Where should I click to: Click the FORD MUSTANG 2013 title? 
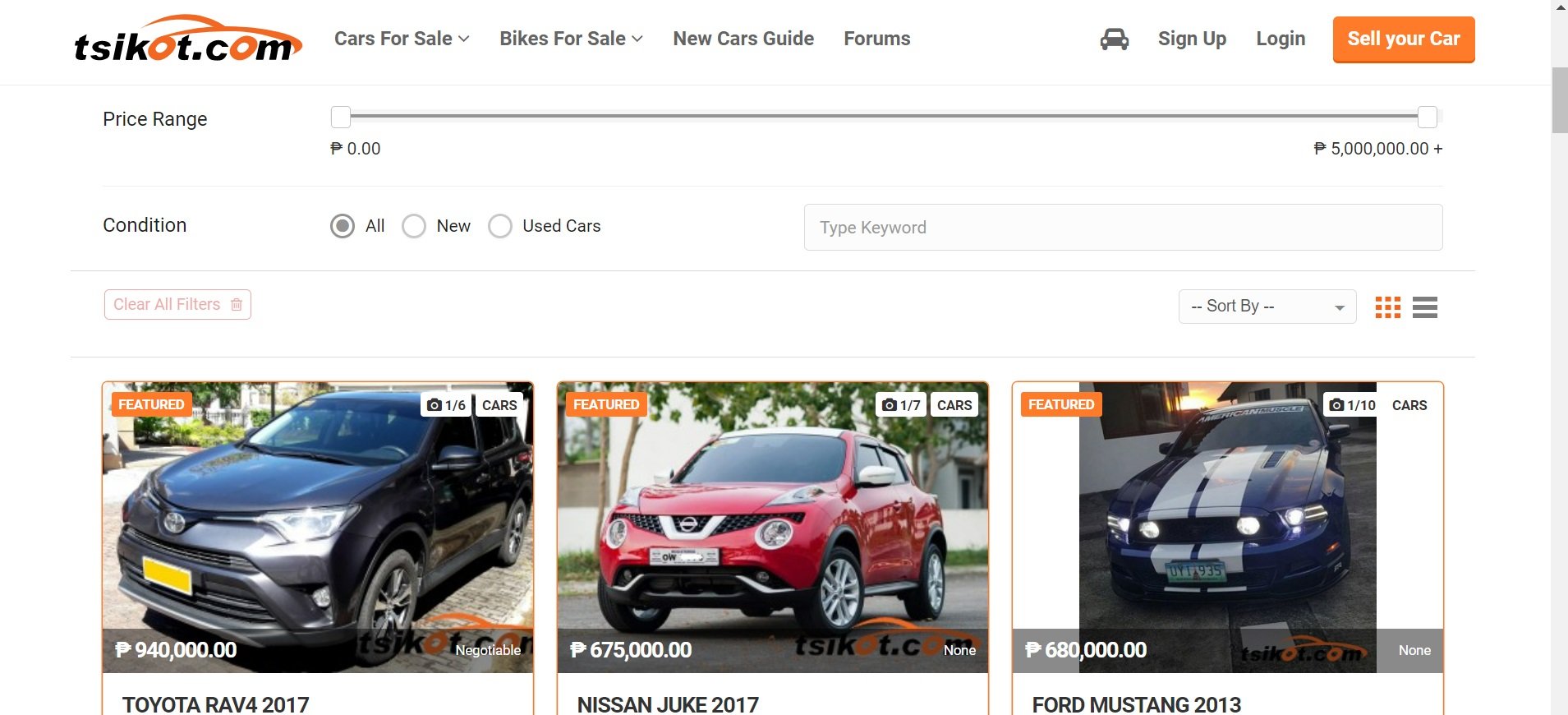click(x=1137, y=704)
